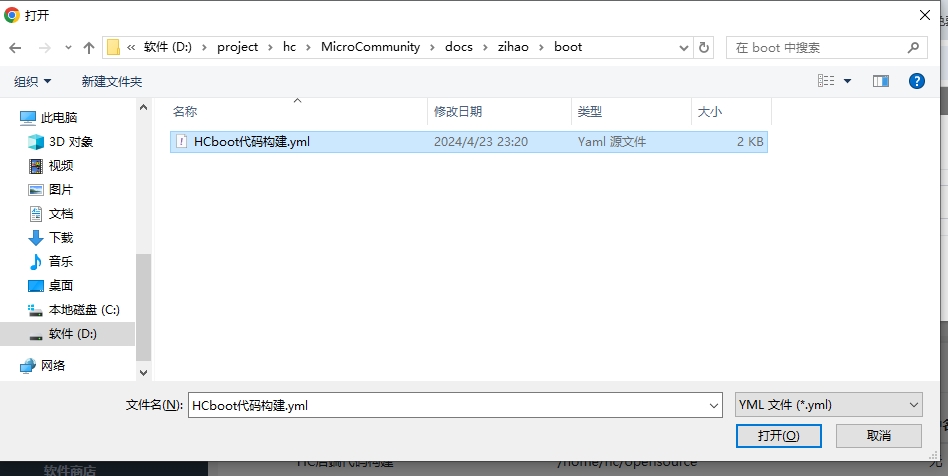Open 本地磁盘 (C:) drive

(83, 310)
